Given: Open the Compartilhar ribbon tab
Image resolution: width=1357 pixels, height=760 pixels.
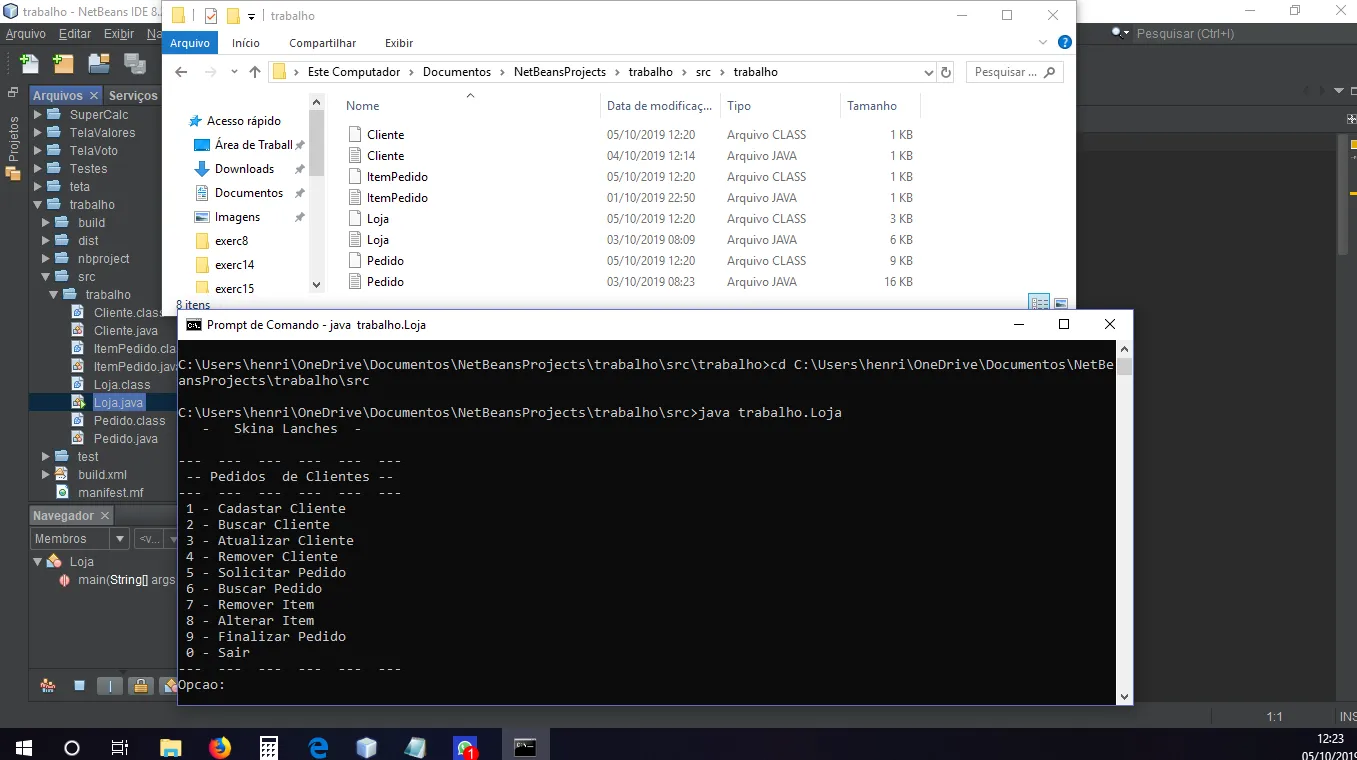Looking at the screenshot, I should 322,43.
